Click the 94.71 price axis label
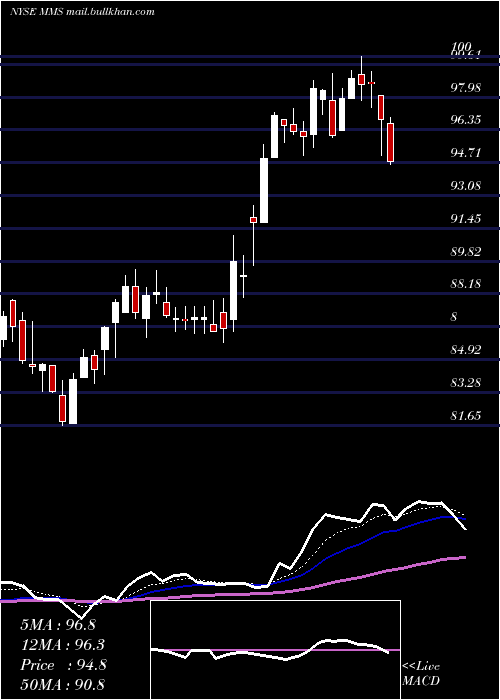 [466, 153]
